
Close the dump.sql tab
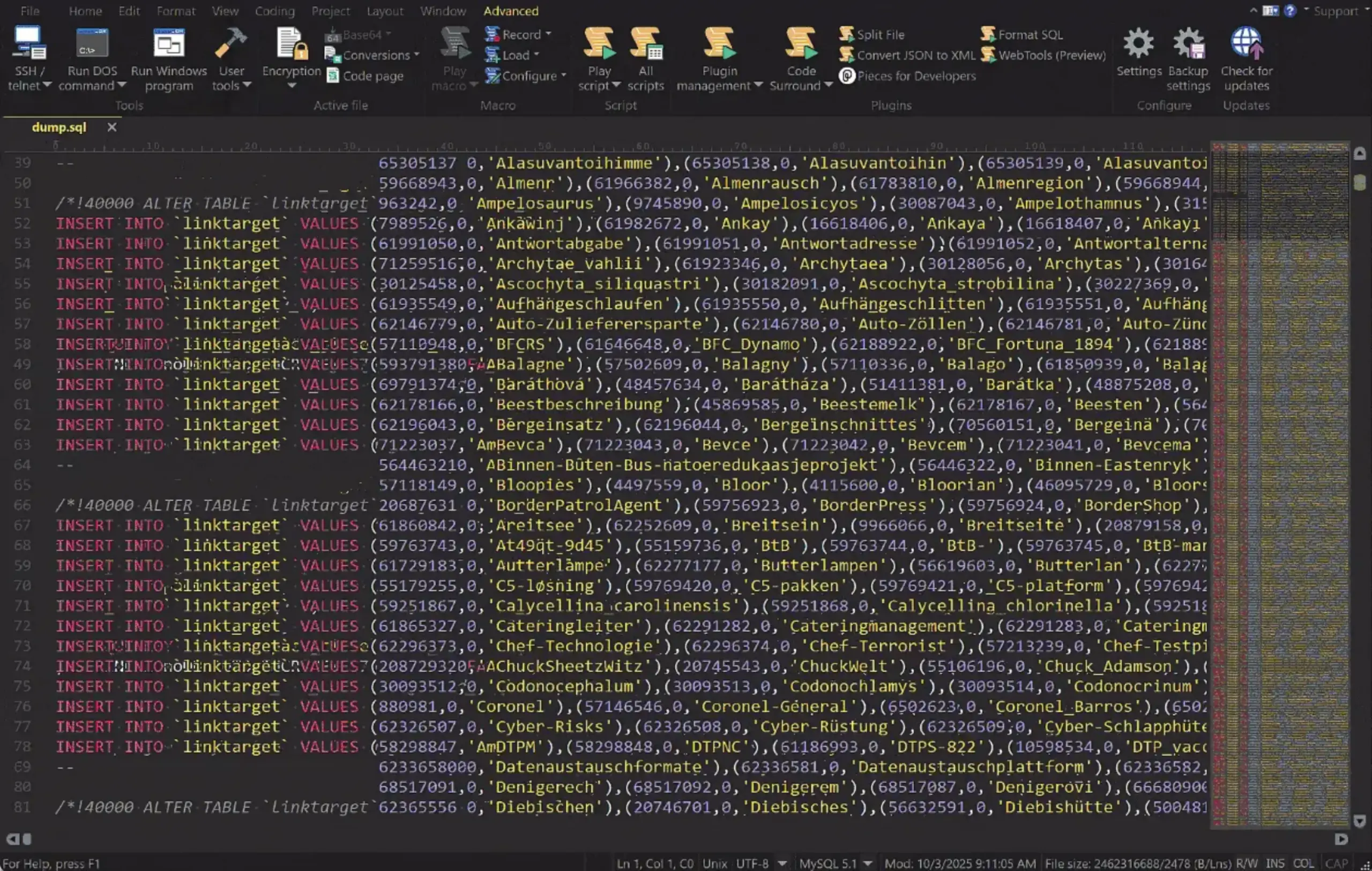(112, 127)
